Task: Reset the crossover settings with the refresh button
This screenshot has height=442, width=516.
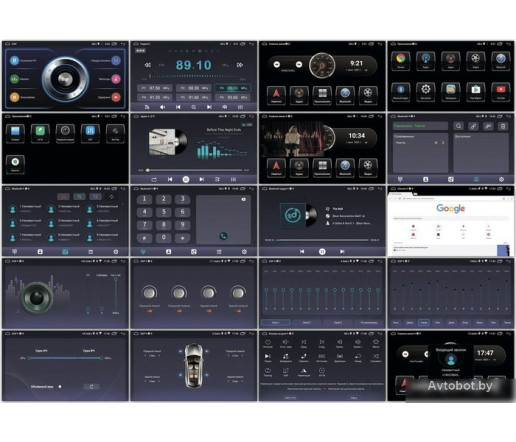Action: (x=91, y=387)
